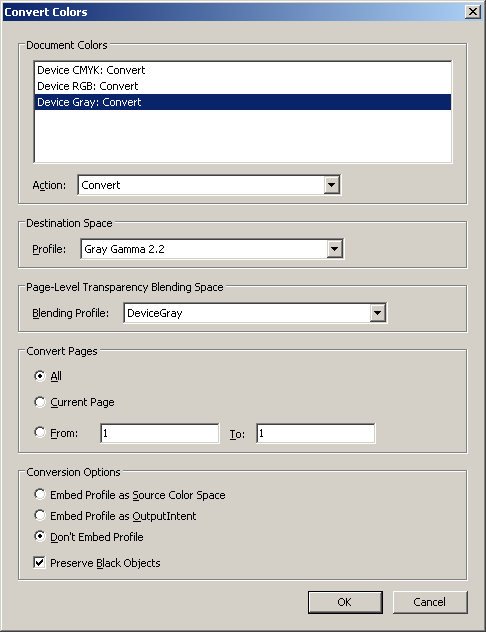Open the Blending Profile dropdown arrow
The width and height of the screenshot is (486, 632).
(x=378, y=313)
